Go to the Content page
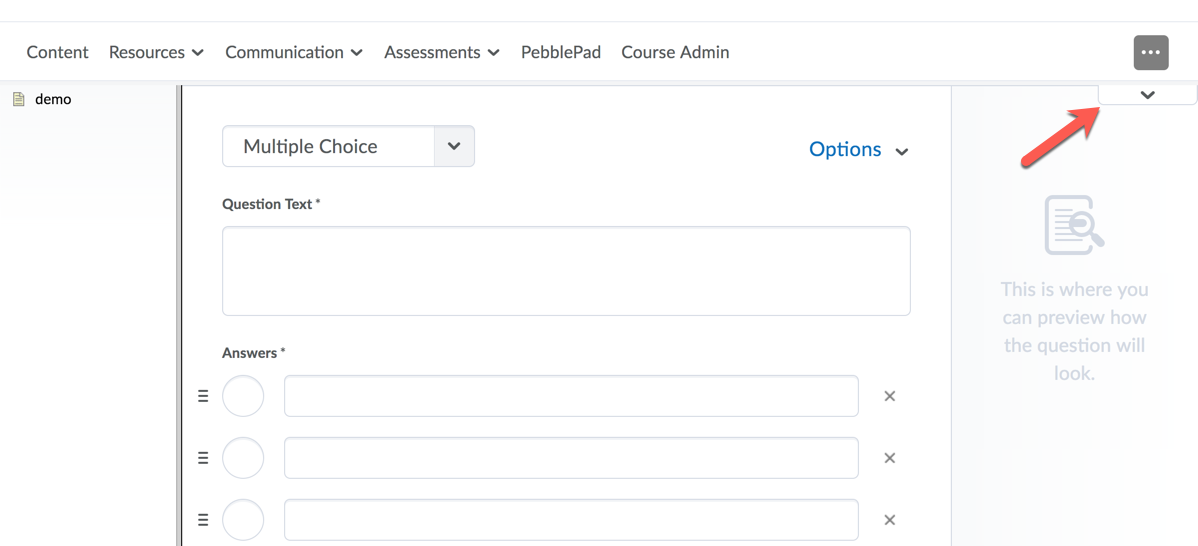The height and width of the screenshot is (546, 1198). coord(57,52)
